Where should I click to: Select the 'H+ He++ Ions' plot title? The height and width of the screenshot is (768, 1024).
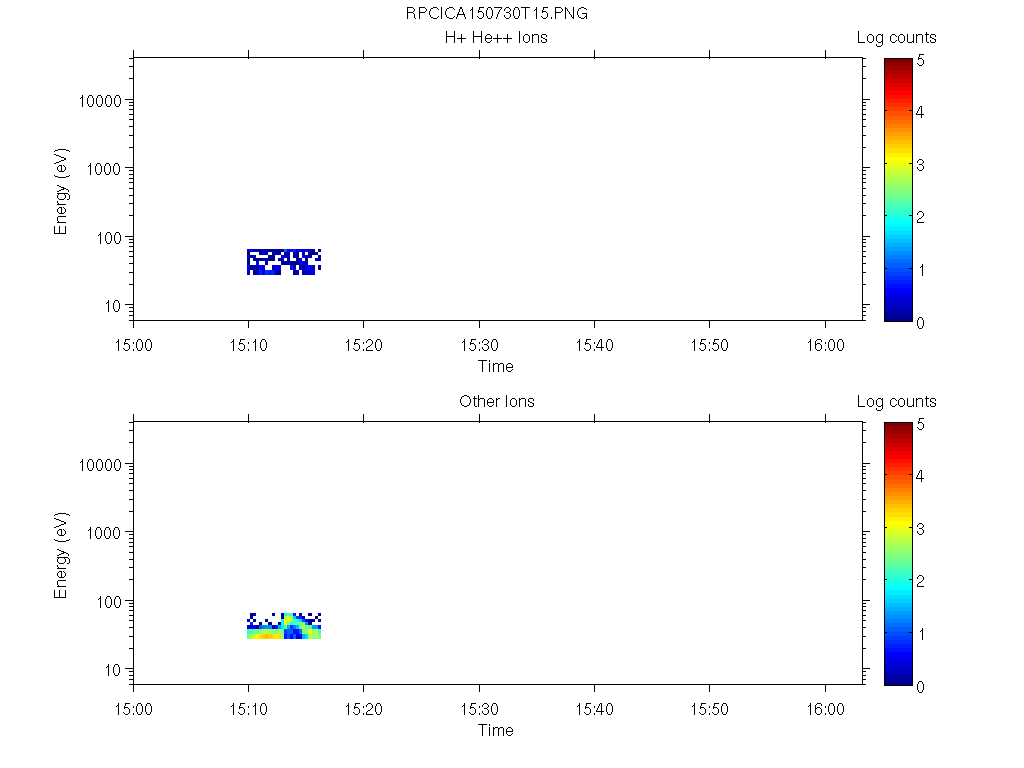click(496, 37)
